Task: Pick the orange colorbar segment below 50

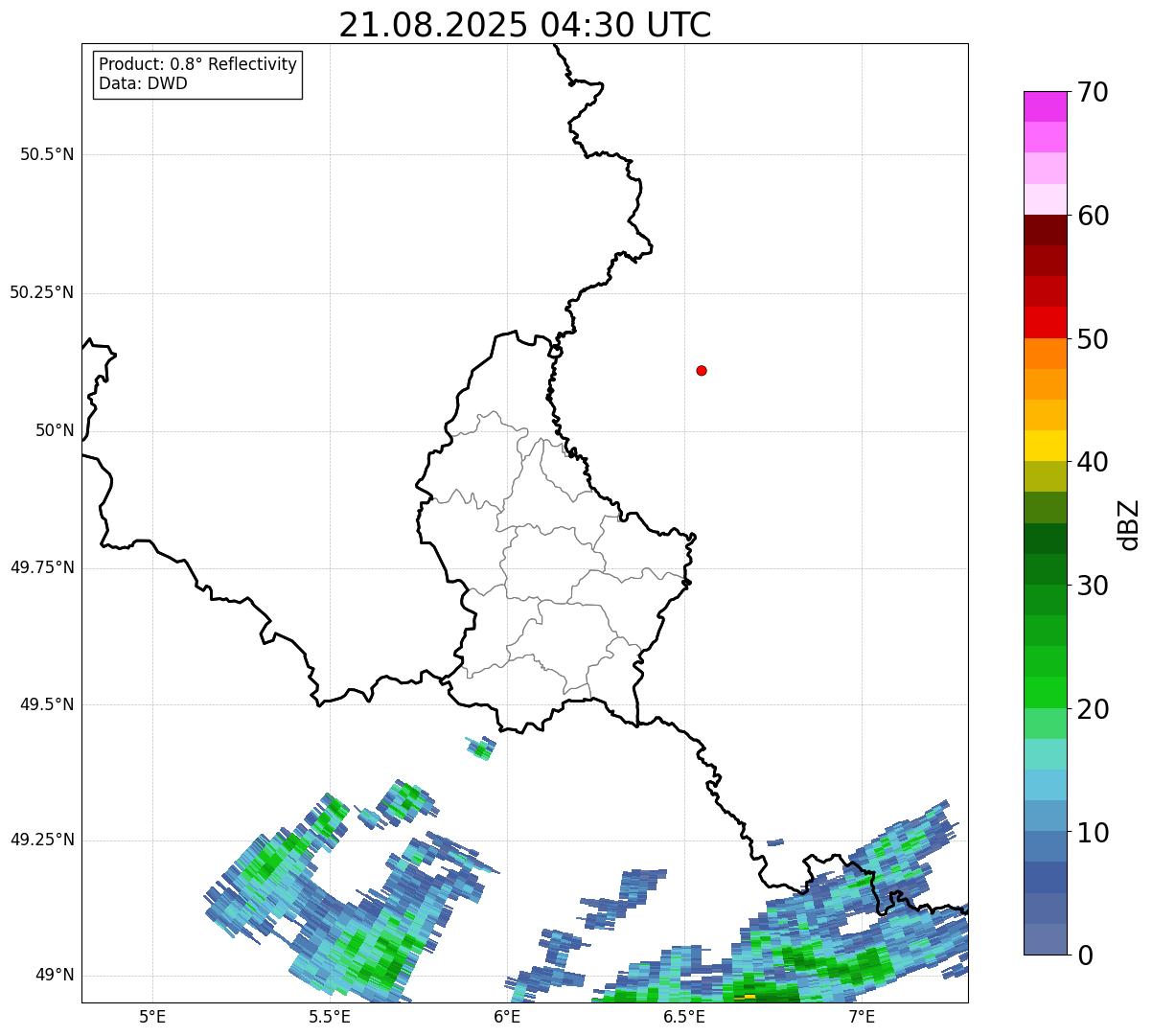Action: coord(1045,354)
